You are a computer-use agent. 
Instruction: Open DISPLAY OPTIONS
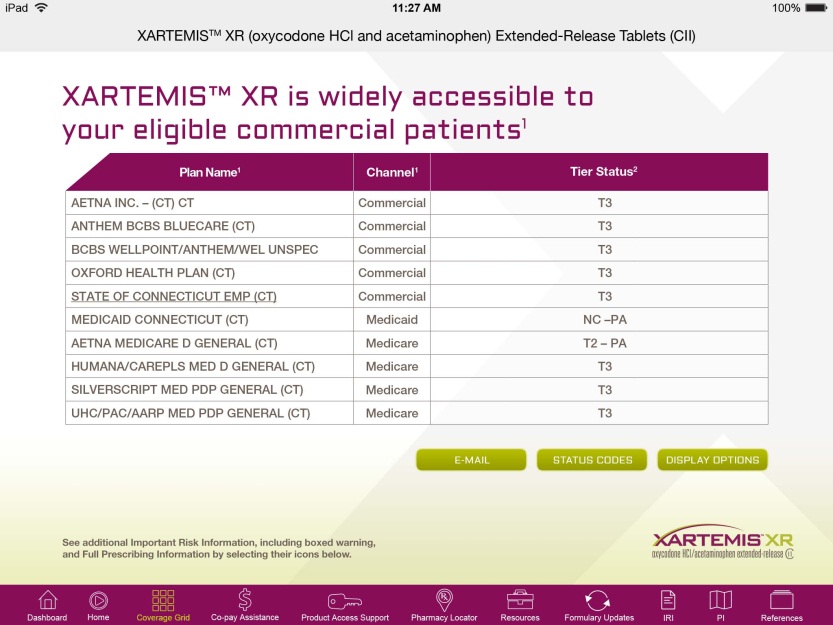(712, 459)
